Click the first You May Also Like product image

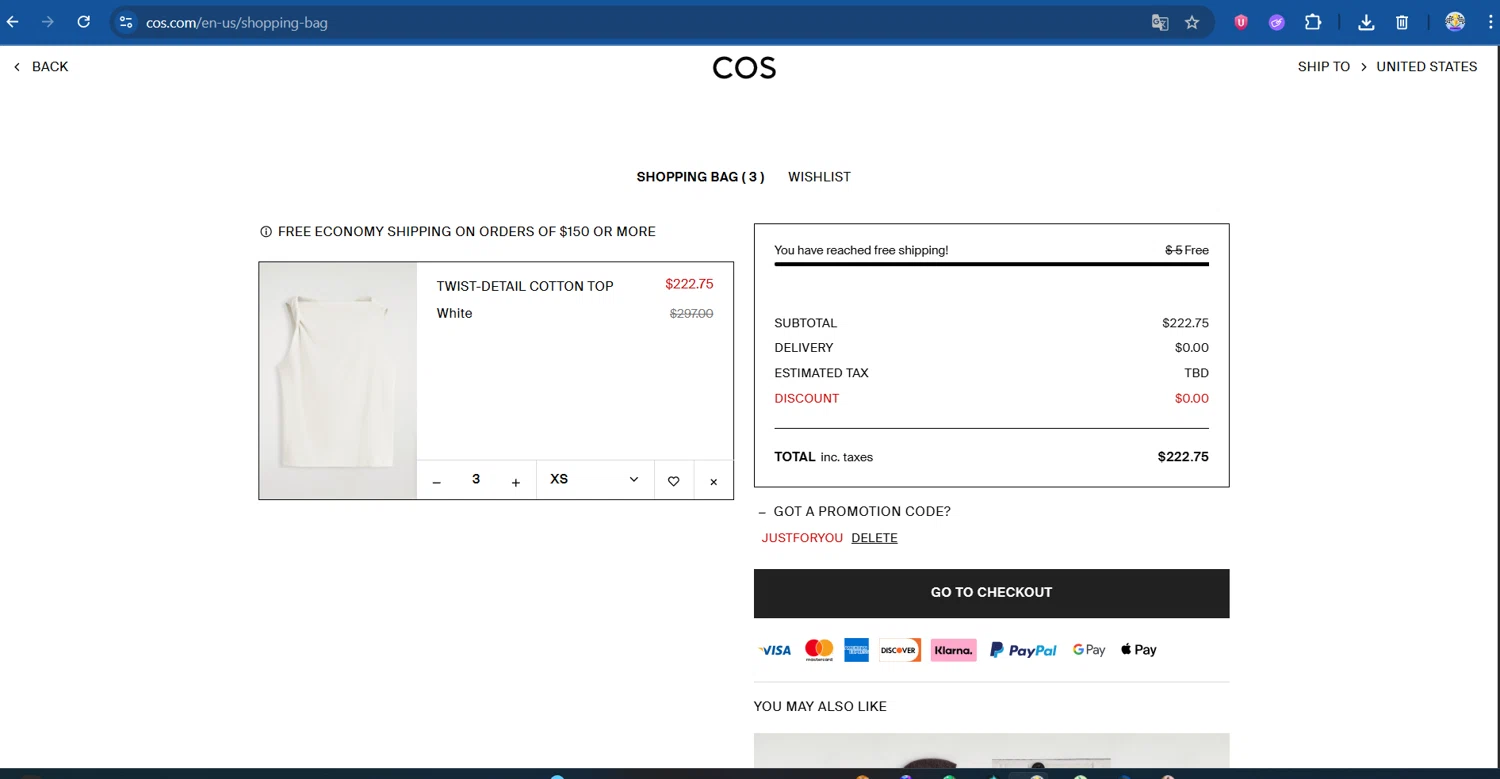(x=991, y=751)
